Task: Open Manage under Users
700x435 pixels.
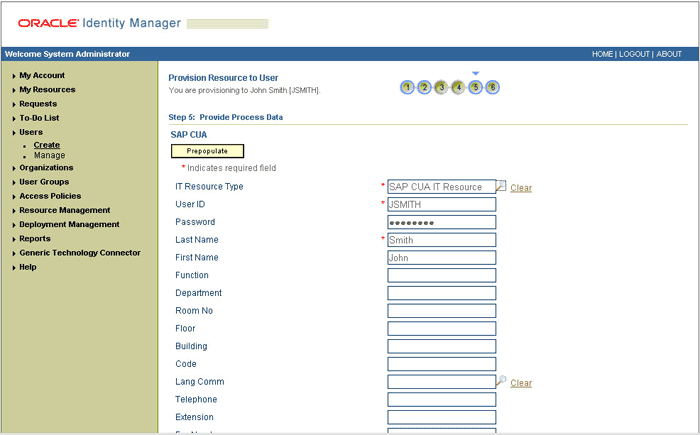Action: tap(50, 155)
